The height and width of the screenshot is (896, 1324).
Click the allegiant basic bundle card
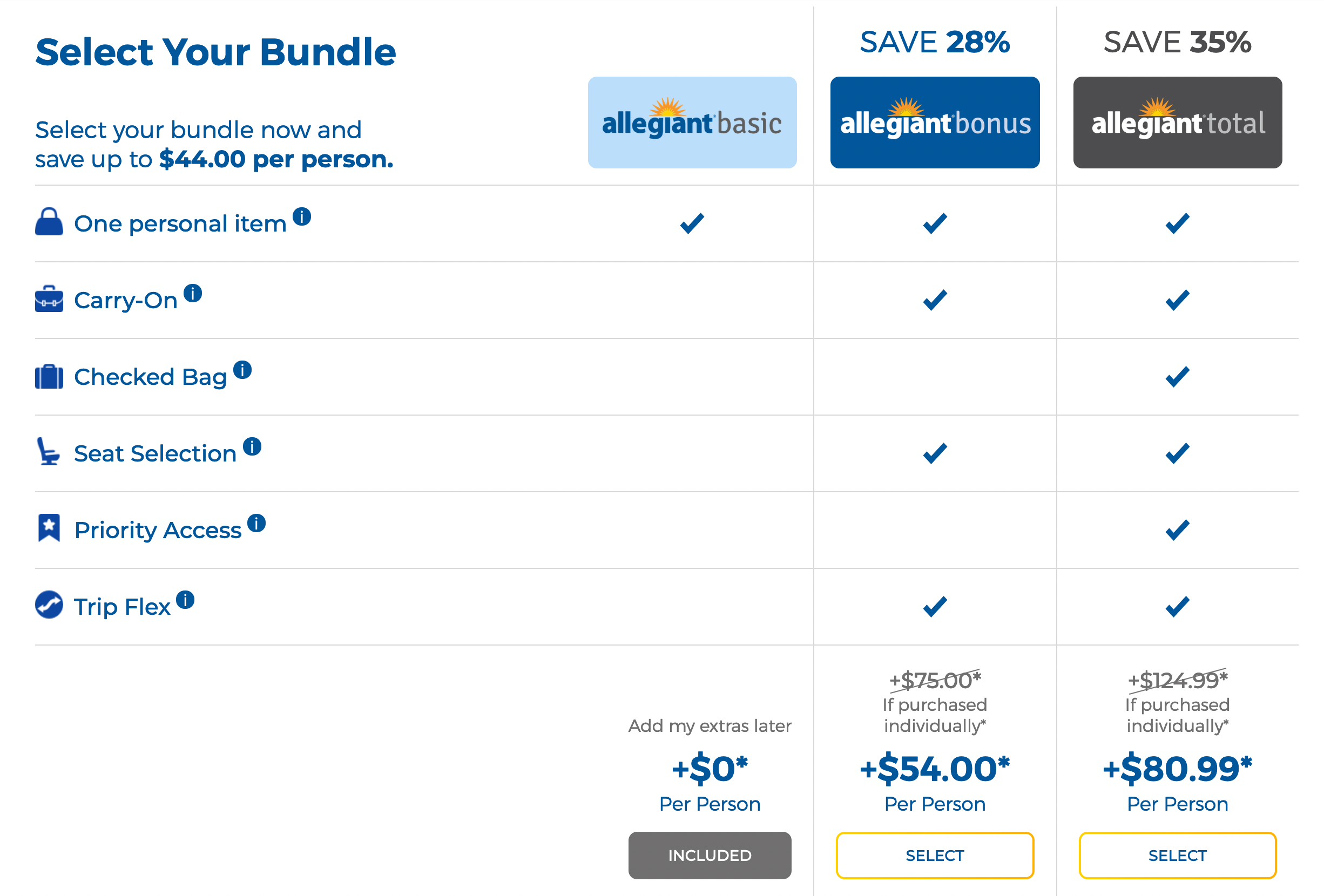click(x=692, y=123)
